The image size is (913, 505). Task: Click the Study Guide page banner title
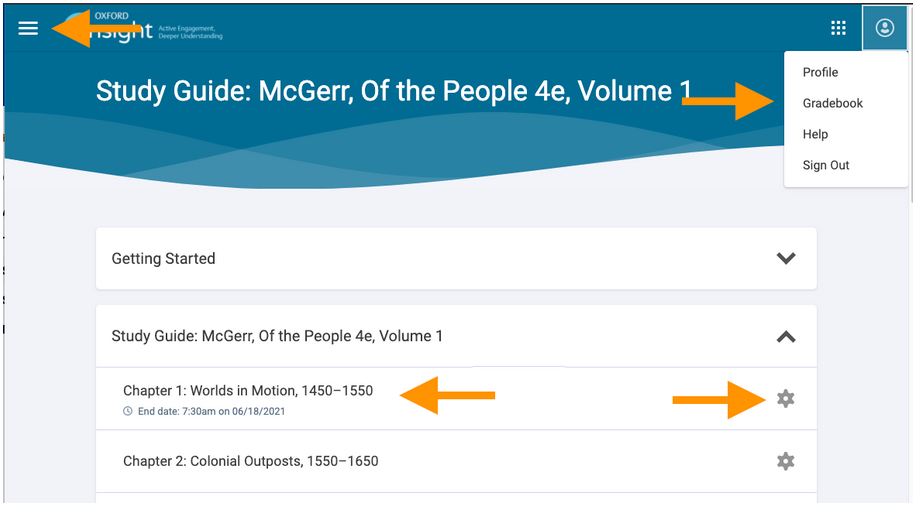point(394,91)
